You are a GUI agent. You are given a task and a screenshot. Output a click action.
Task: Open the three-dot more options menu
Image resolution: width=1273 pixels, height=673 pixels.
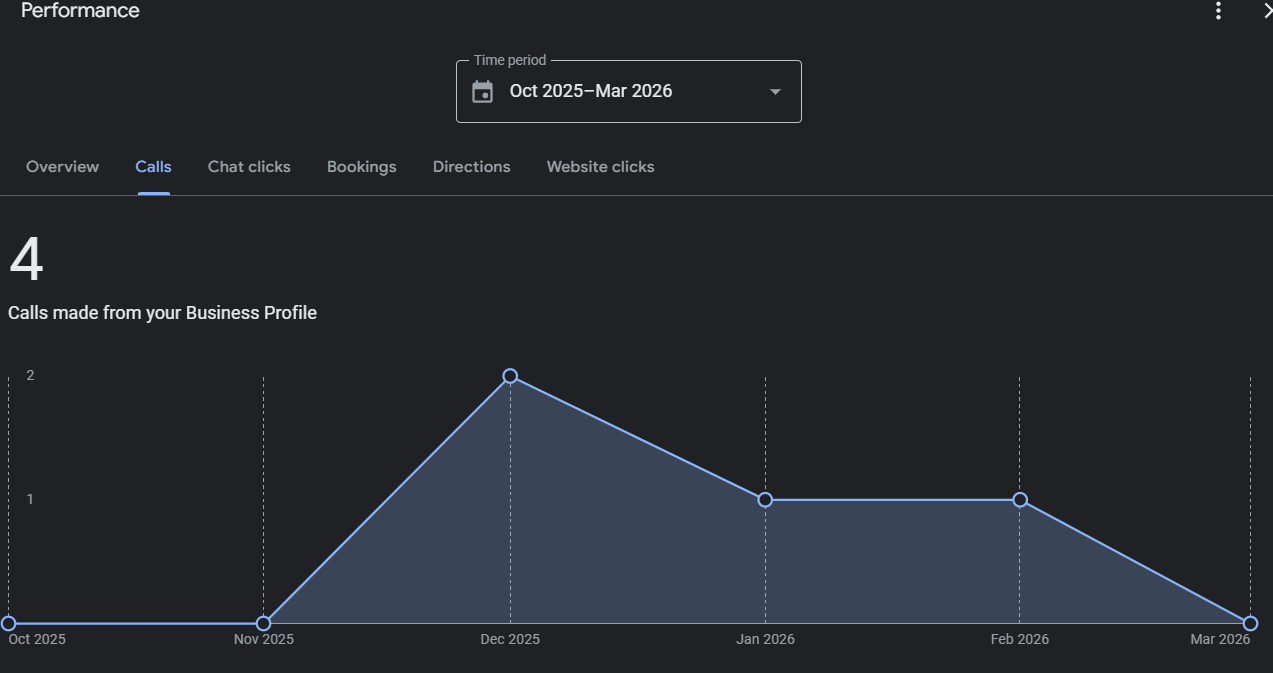[x=1218, y=11]
